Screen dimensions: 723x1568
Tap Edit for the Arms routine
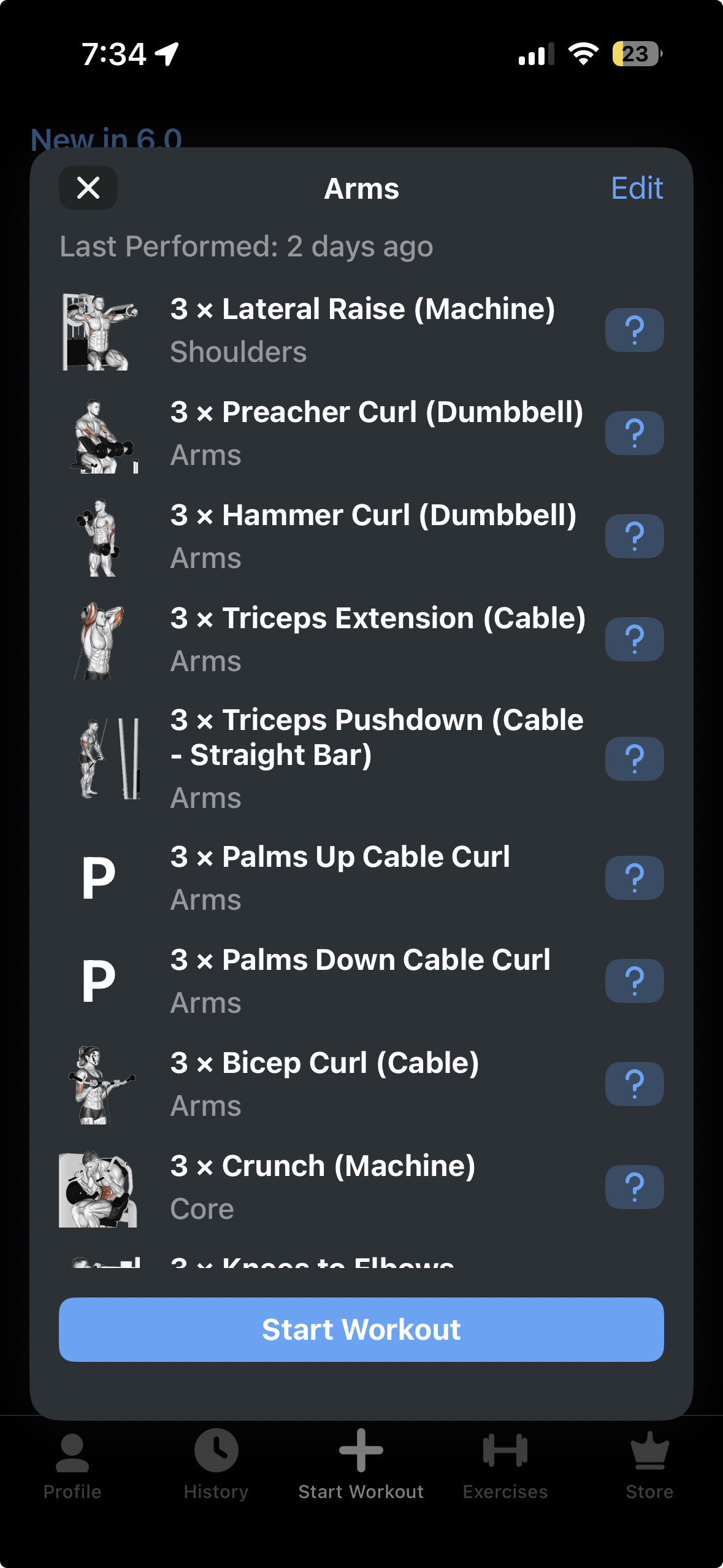coord(637,188)
